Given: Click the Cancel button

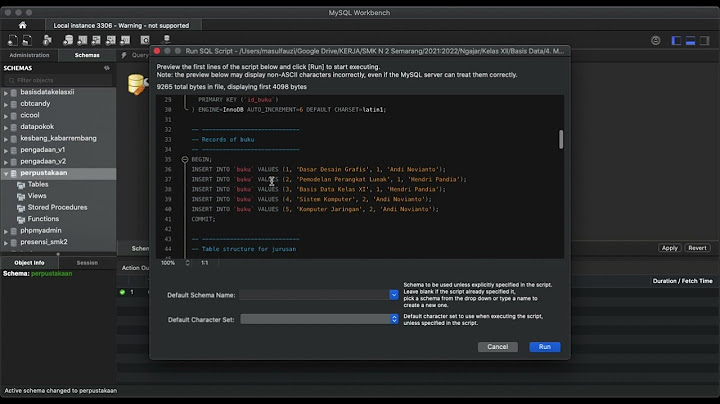Looking at the screenshot, I should click(497, 347).
